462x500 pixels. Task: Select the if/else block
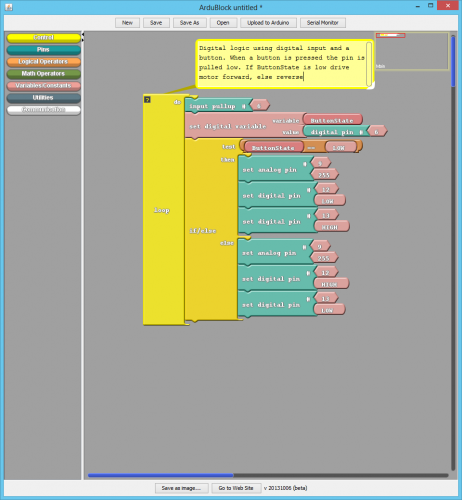(203, 231)
